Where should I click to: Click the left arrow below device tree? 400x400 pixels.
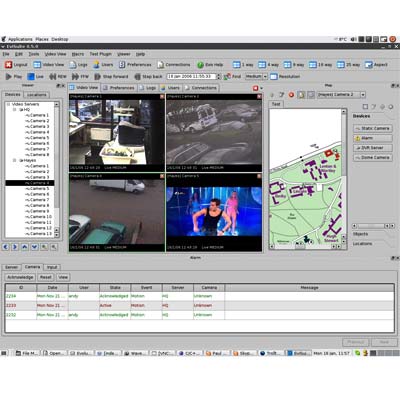coord(6,247)
